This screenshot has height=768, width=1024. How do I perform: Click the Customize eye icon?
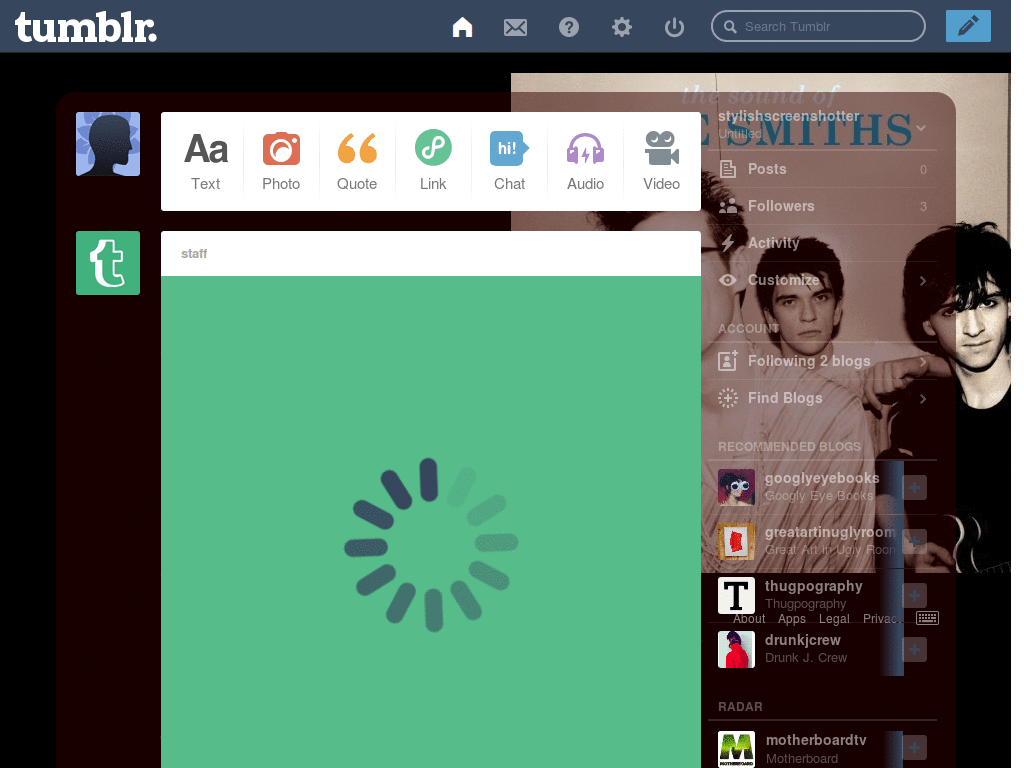pyautogui.click(x=728, y=280)
